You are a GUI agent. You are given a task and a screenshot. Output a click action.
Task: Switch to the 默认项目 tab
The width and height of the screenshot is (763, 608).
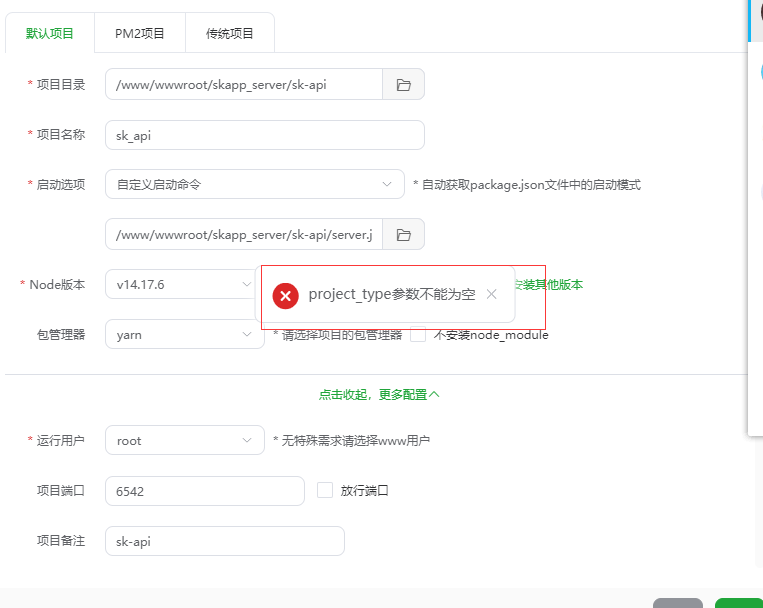(50, 33)
